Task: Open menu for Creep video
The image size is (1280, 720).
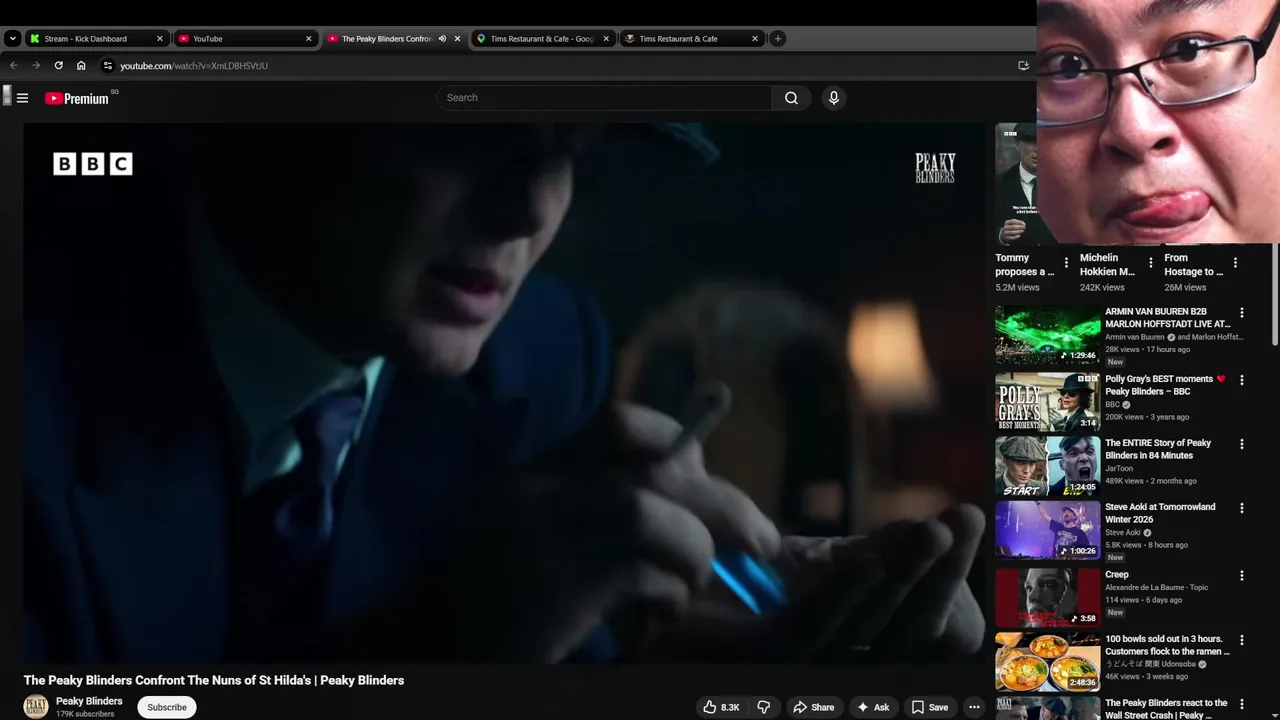Action: coord(1242,576)
